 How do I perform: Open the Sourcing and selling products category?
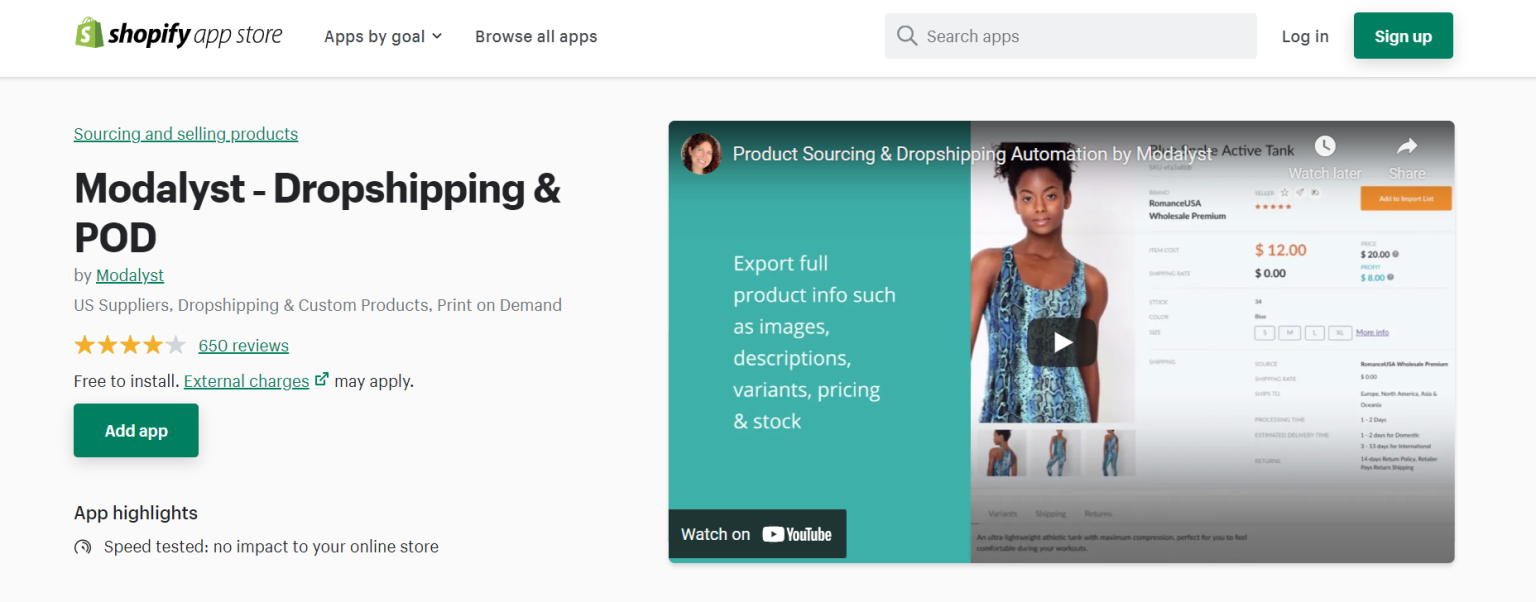(185, 133)
